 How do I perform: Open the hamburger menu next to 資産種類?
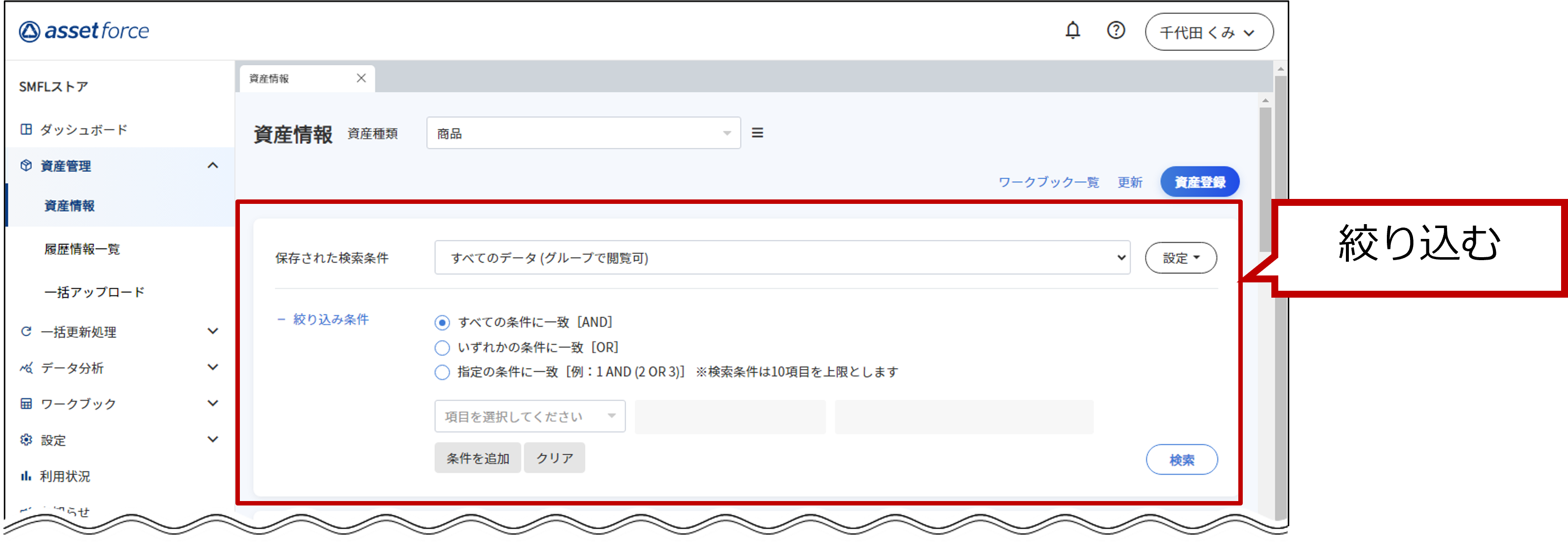[758, 133]
